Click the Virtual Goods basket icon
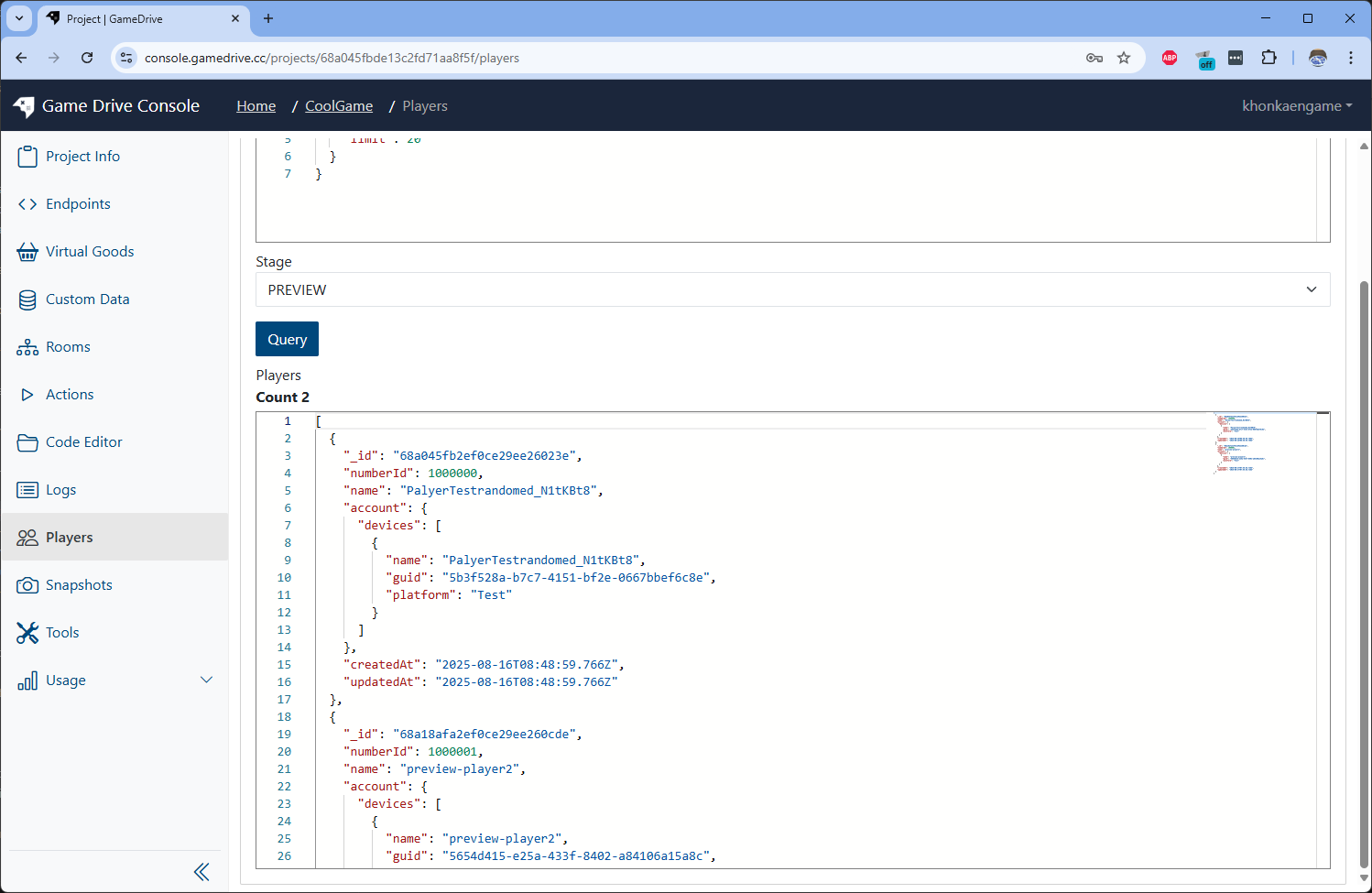The image size is (1372, 893). 27,252
